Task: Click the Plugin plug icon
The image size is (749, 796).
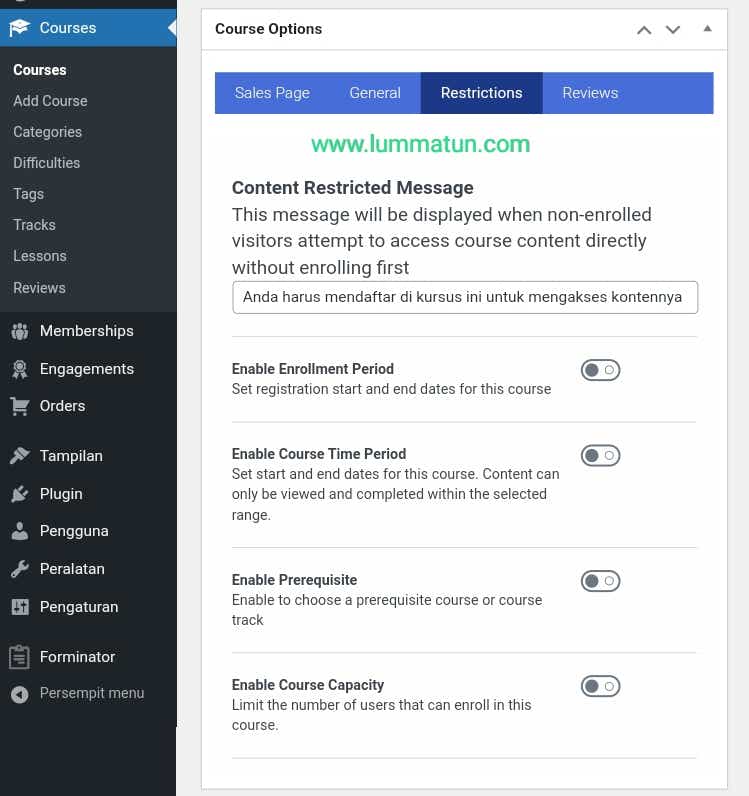Action: point(19,494)
